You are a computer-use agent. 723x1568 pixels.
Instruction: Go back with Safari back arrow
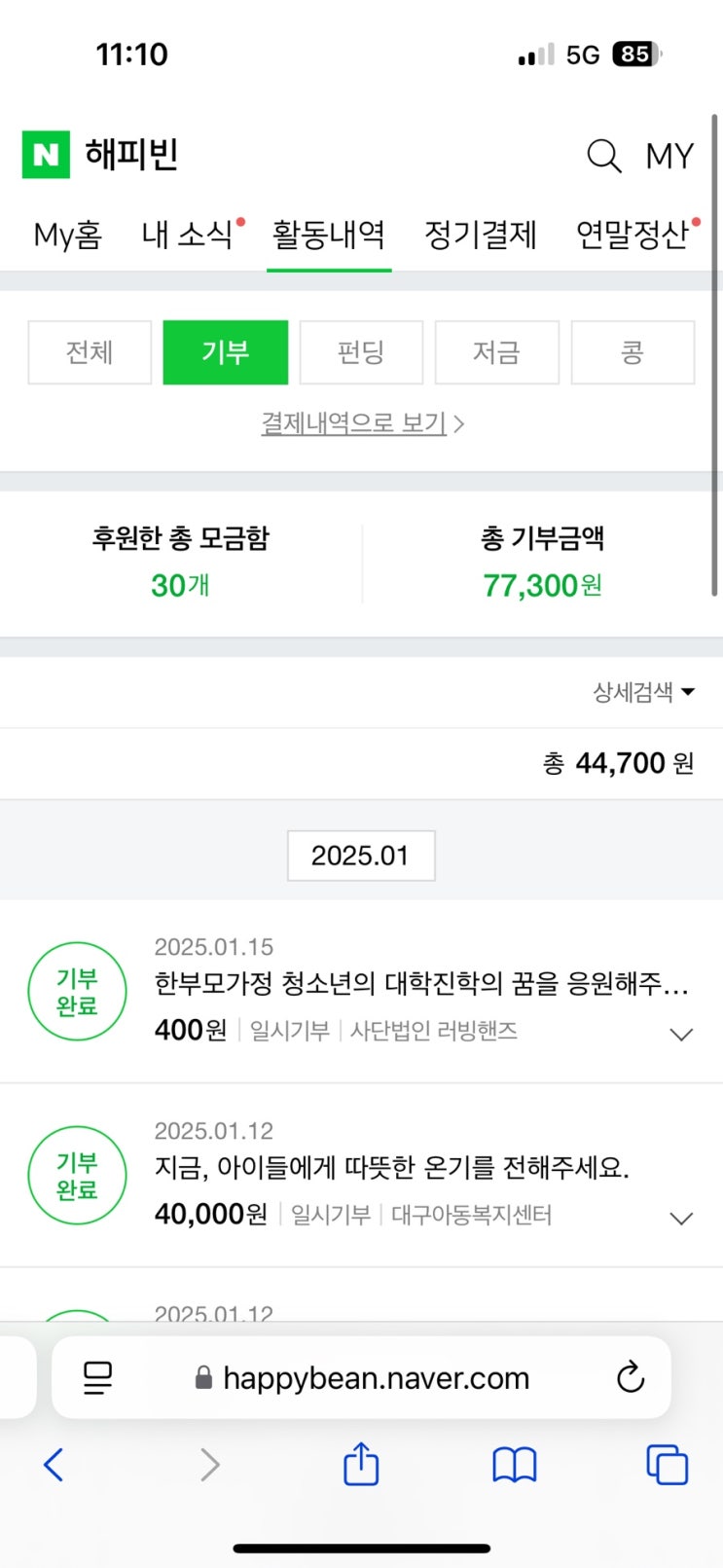point(54,1464)
